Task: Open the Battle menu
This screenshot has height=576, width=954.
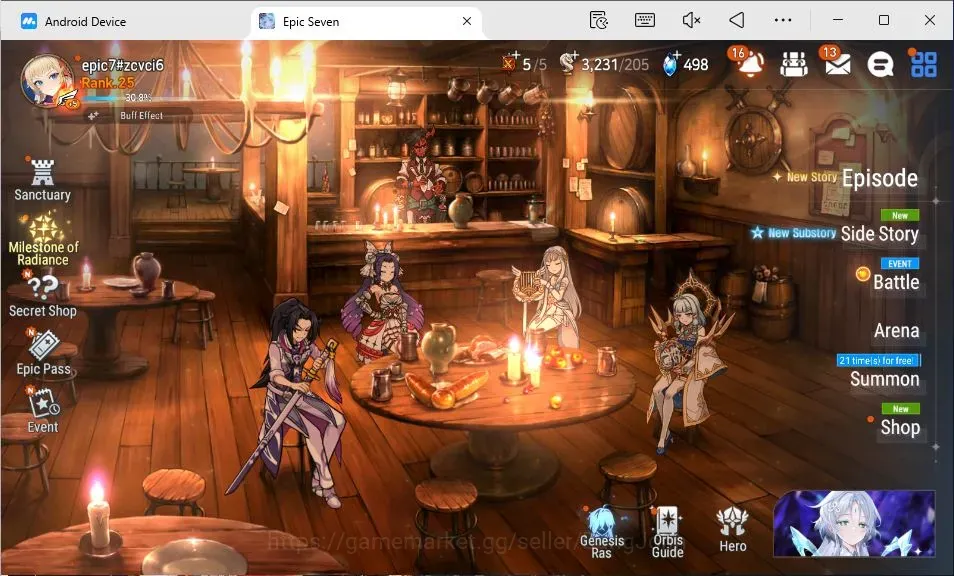Action: tap(896, 282)
